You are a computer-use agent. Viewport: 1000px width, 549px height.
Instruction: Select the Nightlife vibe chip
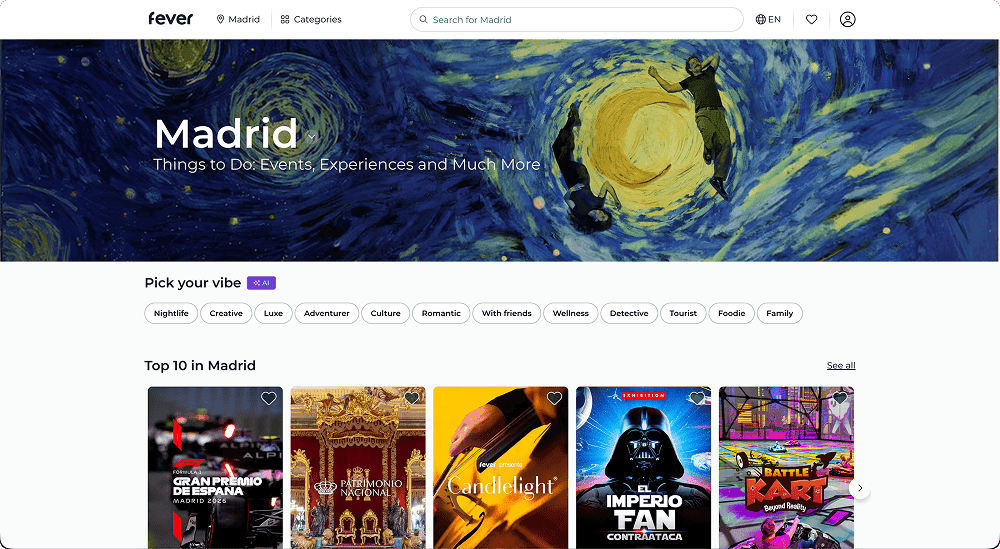coord(171,313)
